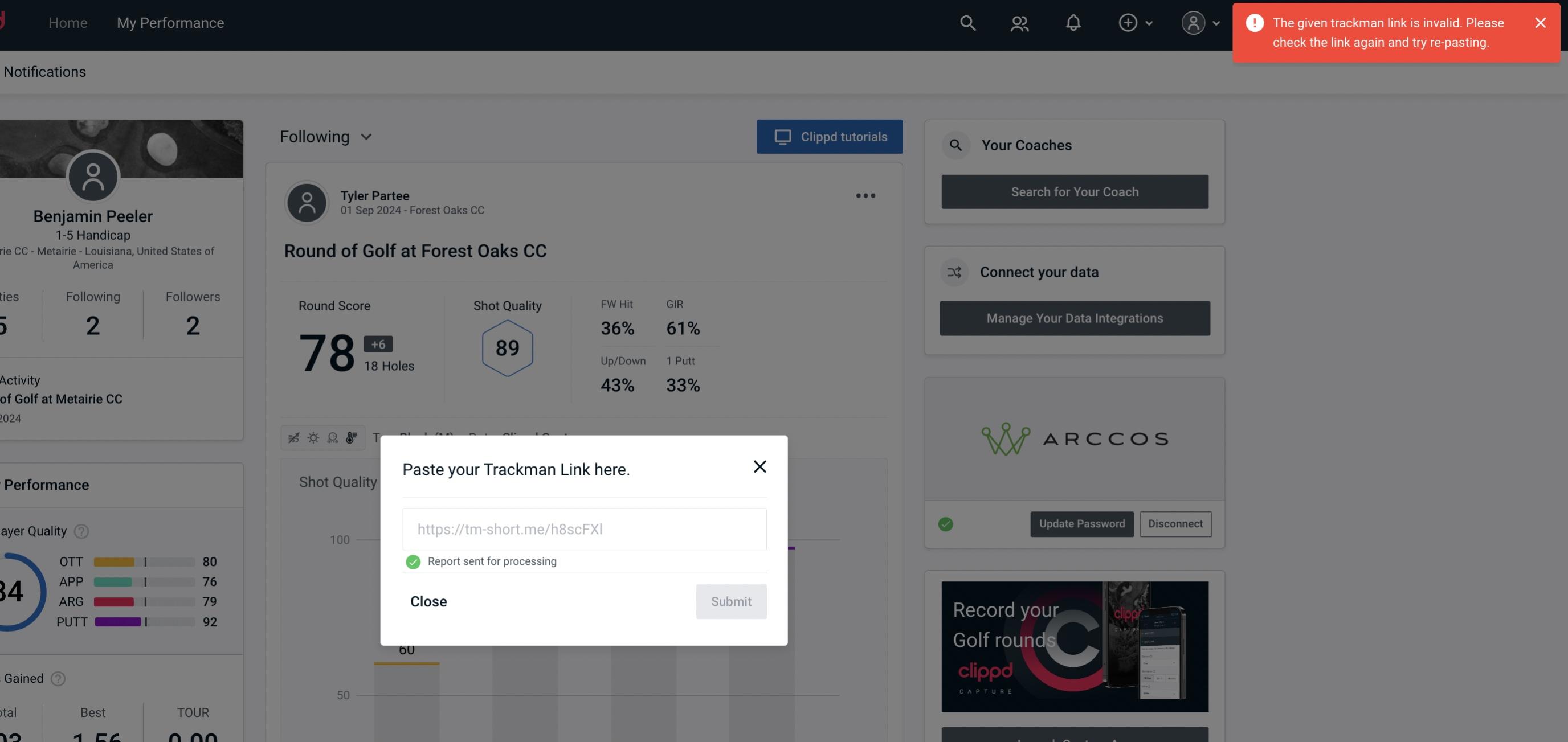
Task: Click the Clippd Capture record rounds thumbnail
Action: [1075, 646]
